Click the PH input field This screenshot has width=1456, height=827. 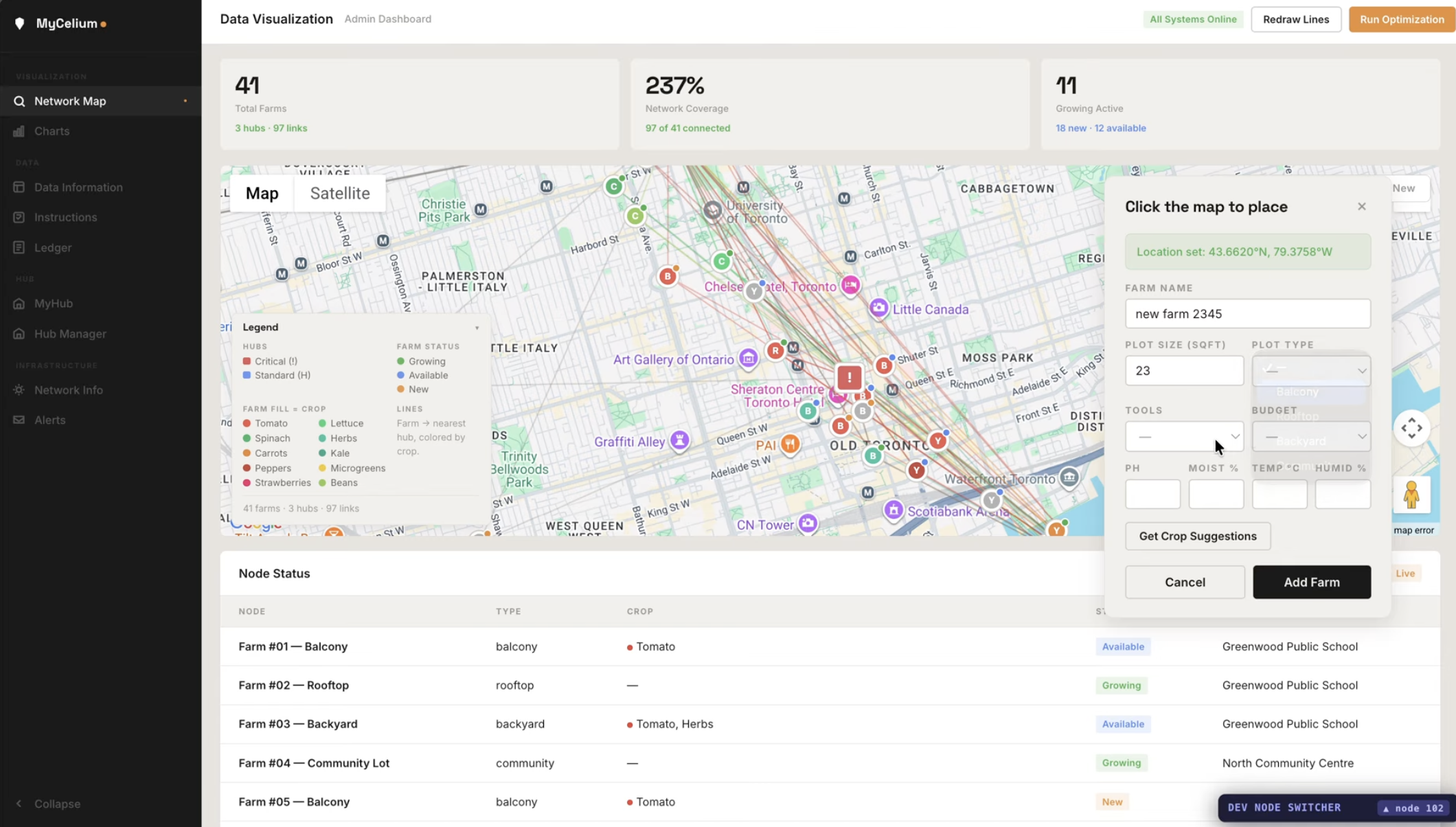[x=1152, y=495]
